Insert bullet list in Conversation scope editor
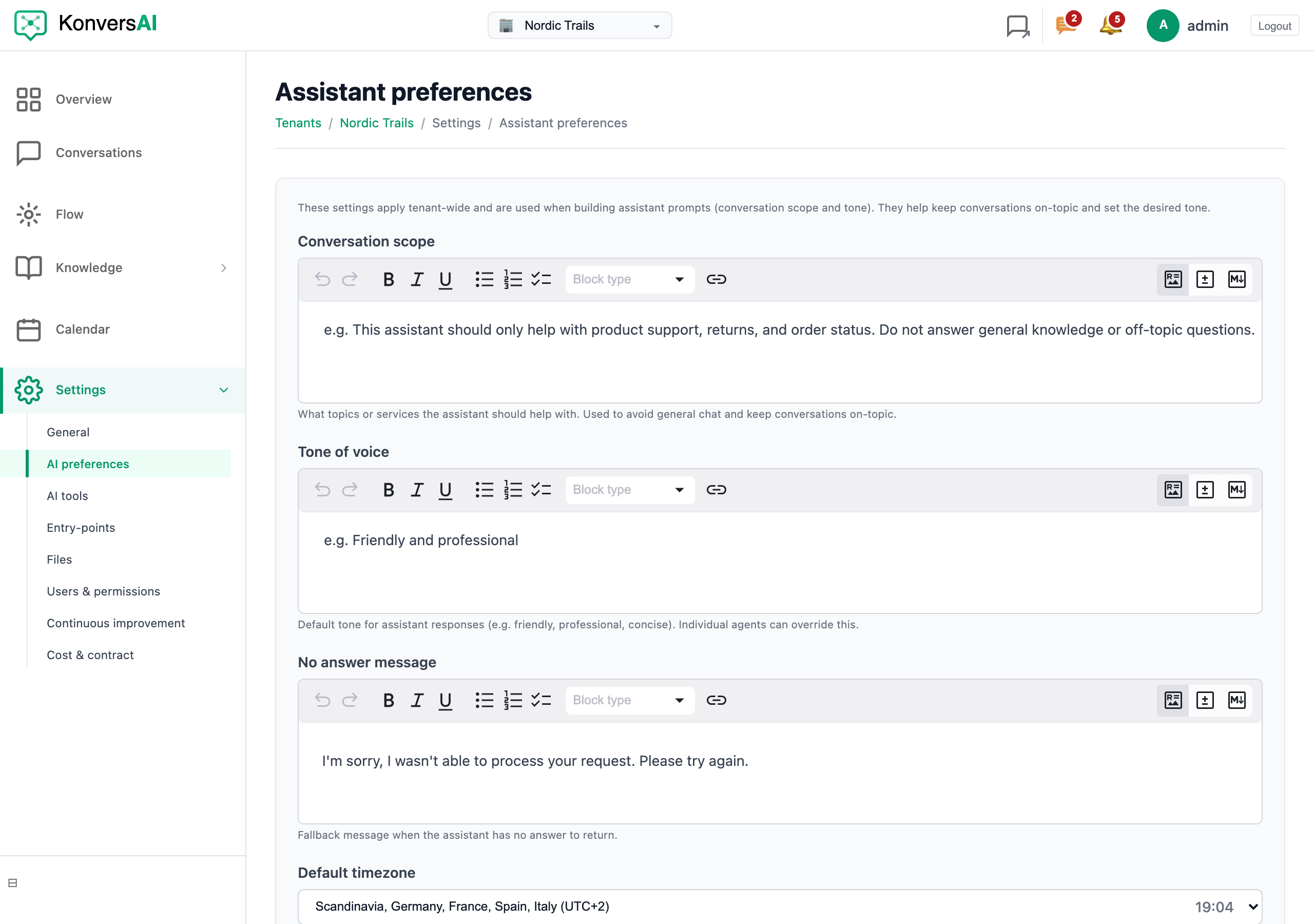1314x924 pixels. point(484,279)
